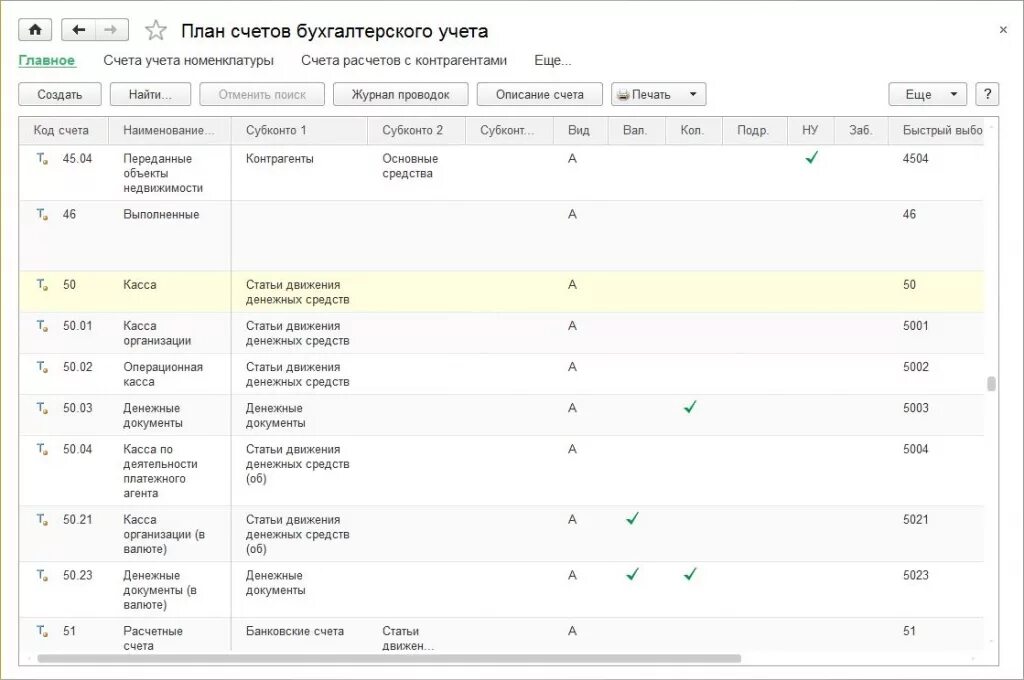Open the Главное section

[x=47, y=60]
